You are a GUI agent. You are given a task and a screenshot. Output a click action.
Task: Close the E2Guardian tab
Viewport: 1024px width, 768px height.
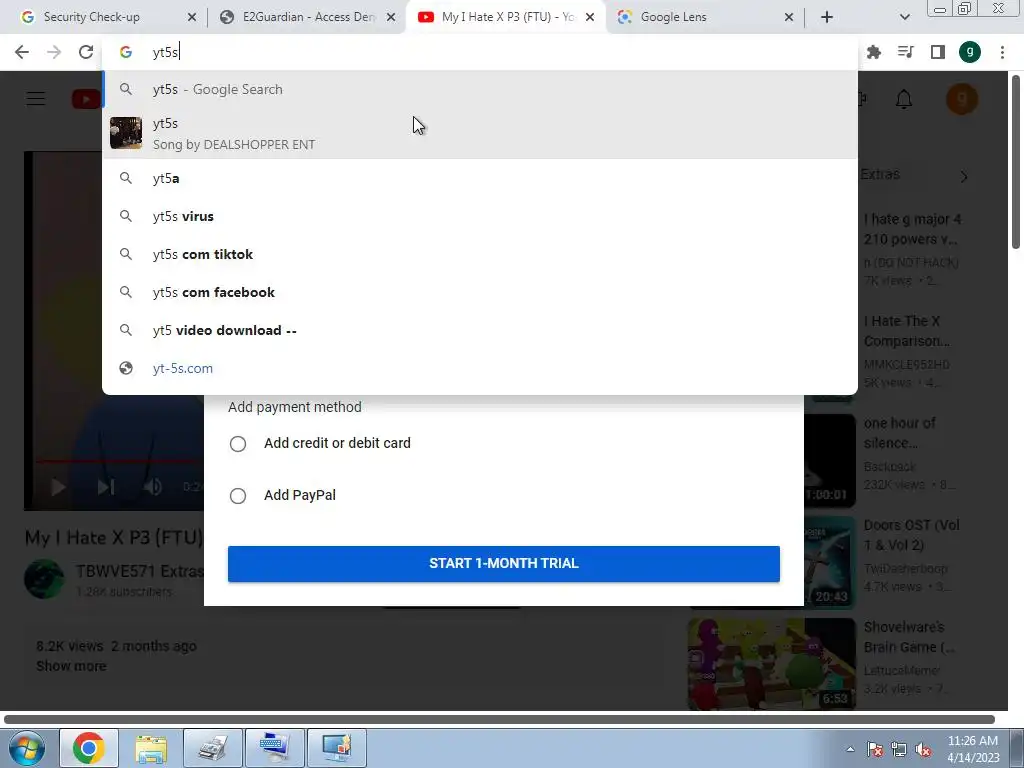pos(391,17)
